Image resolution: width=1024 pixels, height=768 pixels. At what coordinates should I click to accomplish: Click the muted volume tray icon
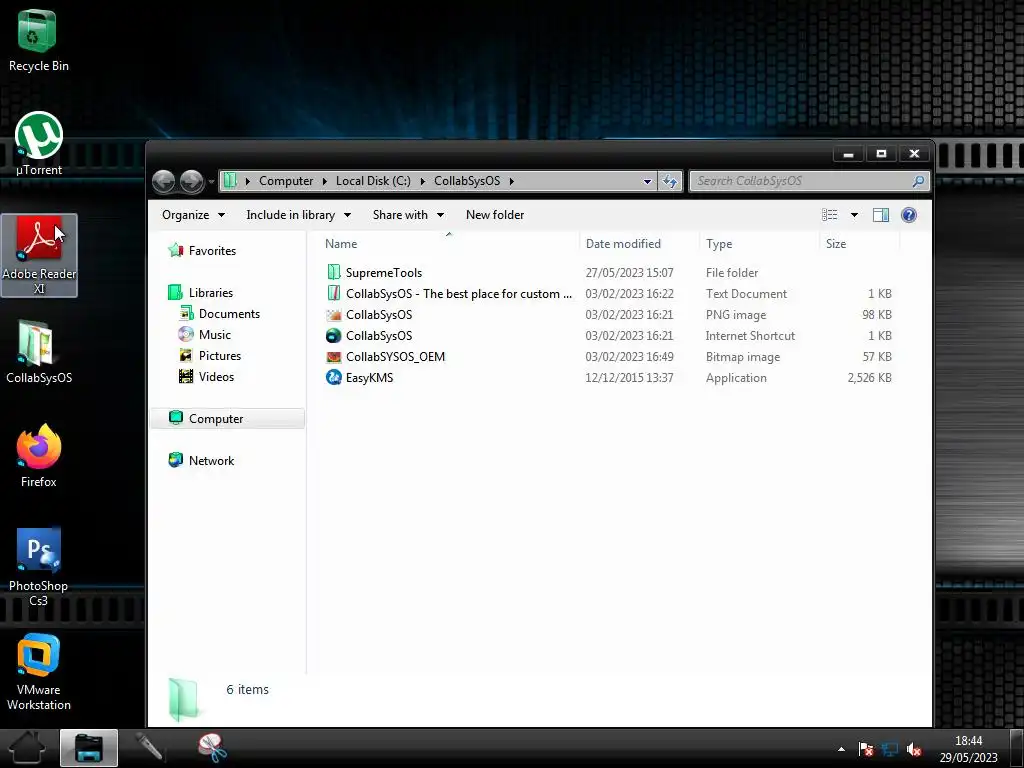click(914, 749)
